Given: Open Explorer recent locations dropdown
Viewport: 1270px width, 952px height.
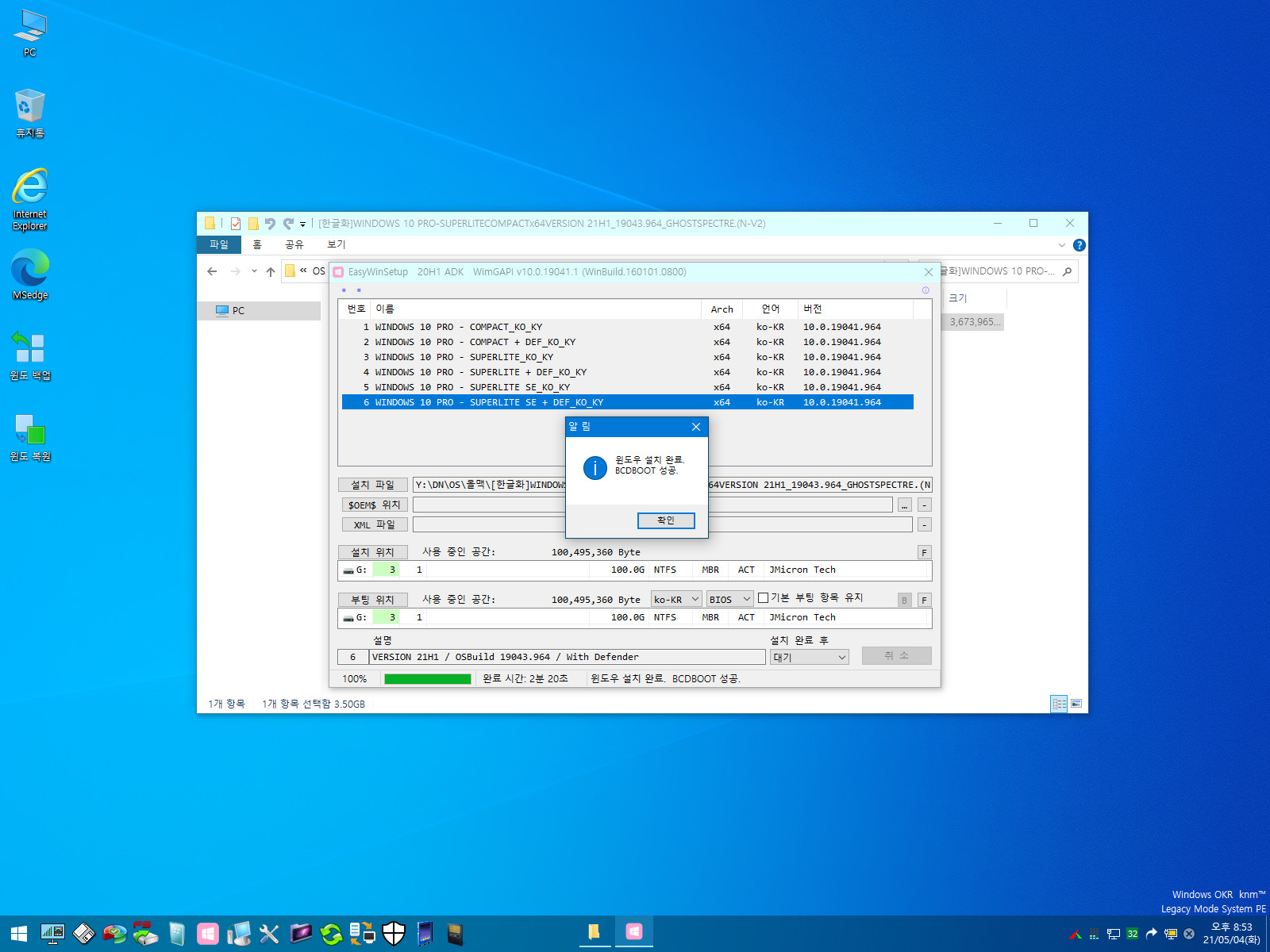Looking at the screenshot, I should (254, 271).
